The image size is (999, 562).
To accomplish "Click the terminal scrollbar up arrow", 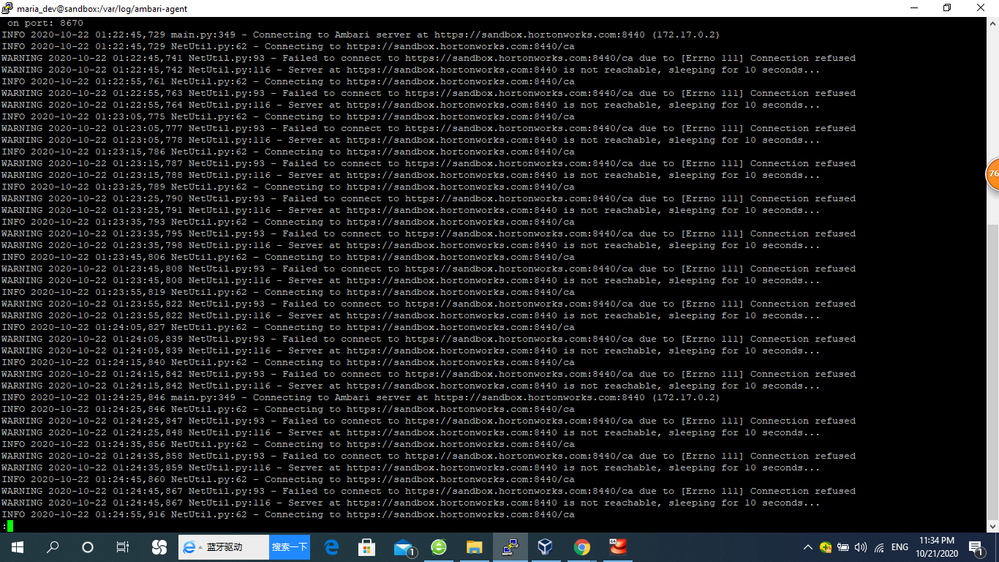I will 993,24.
